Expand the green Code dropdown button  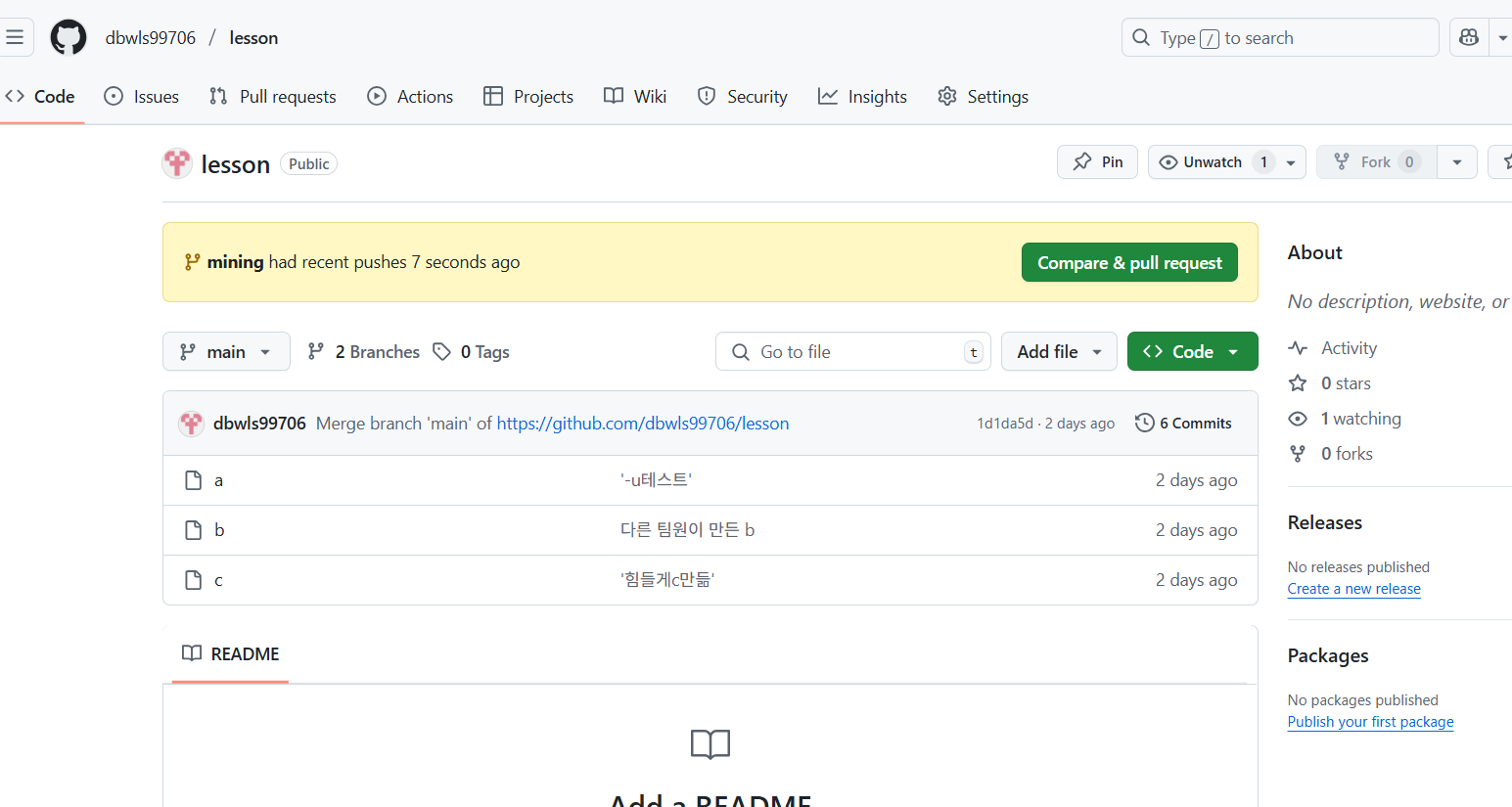[1192, 351]
